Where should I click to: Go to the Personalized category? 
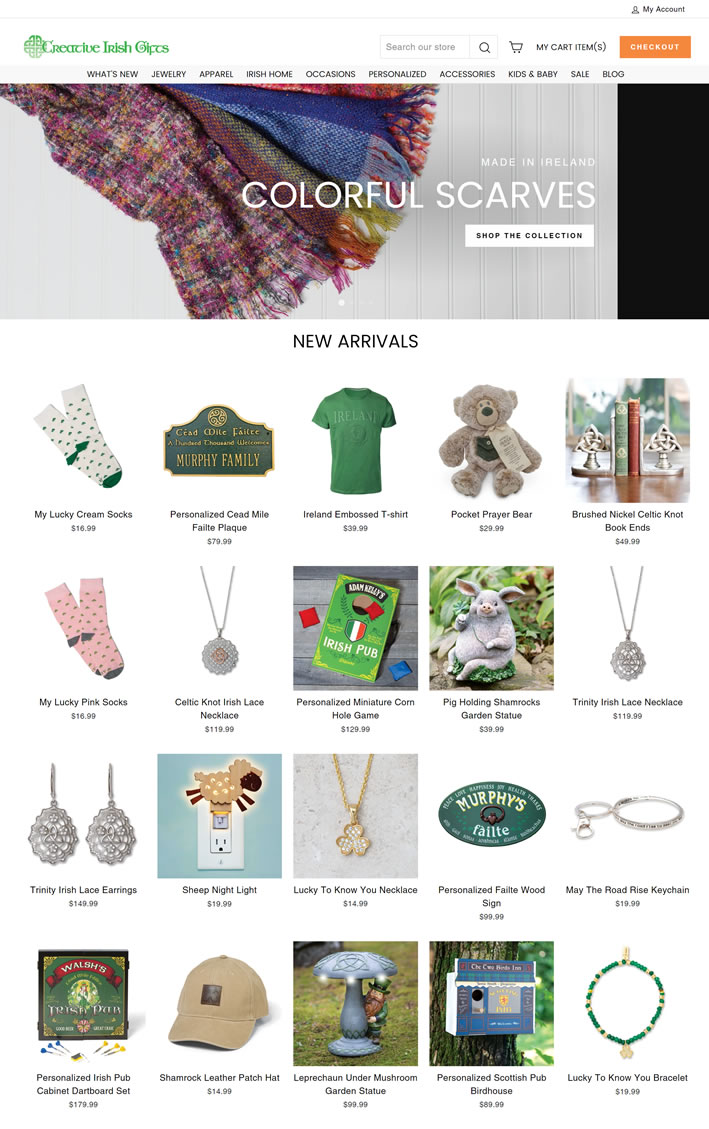click(397, 74)
